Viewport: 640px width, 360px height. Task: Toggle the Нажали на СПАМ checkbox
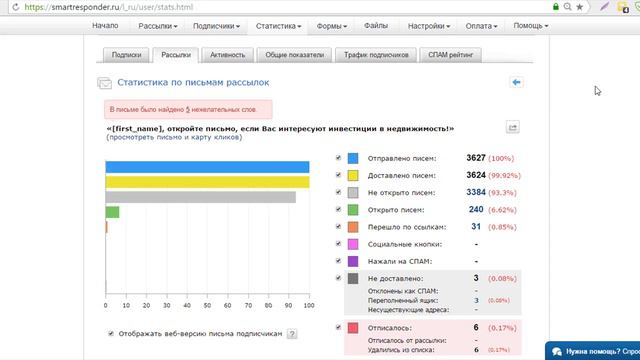click(x=338, y=261)
